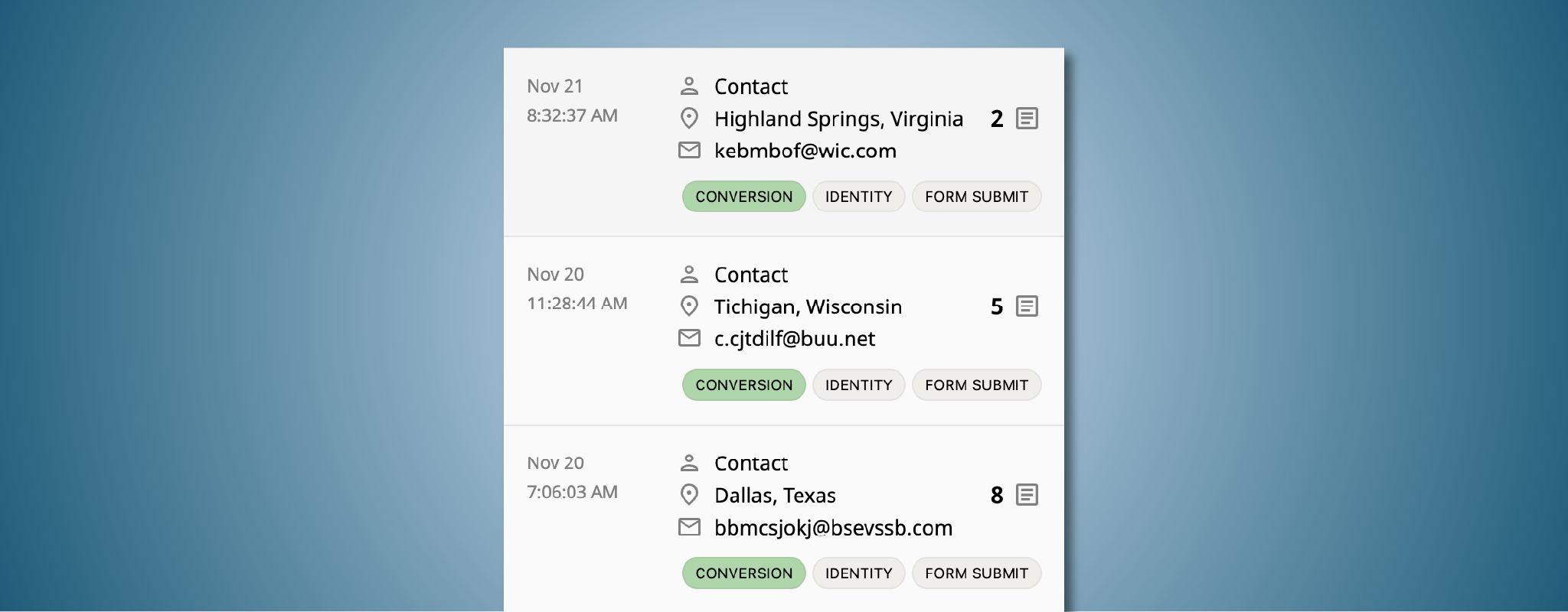Click the CONVERSION tag on Dallas entry

[x=743, y=573]
